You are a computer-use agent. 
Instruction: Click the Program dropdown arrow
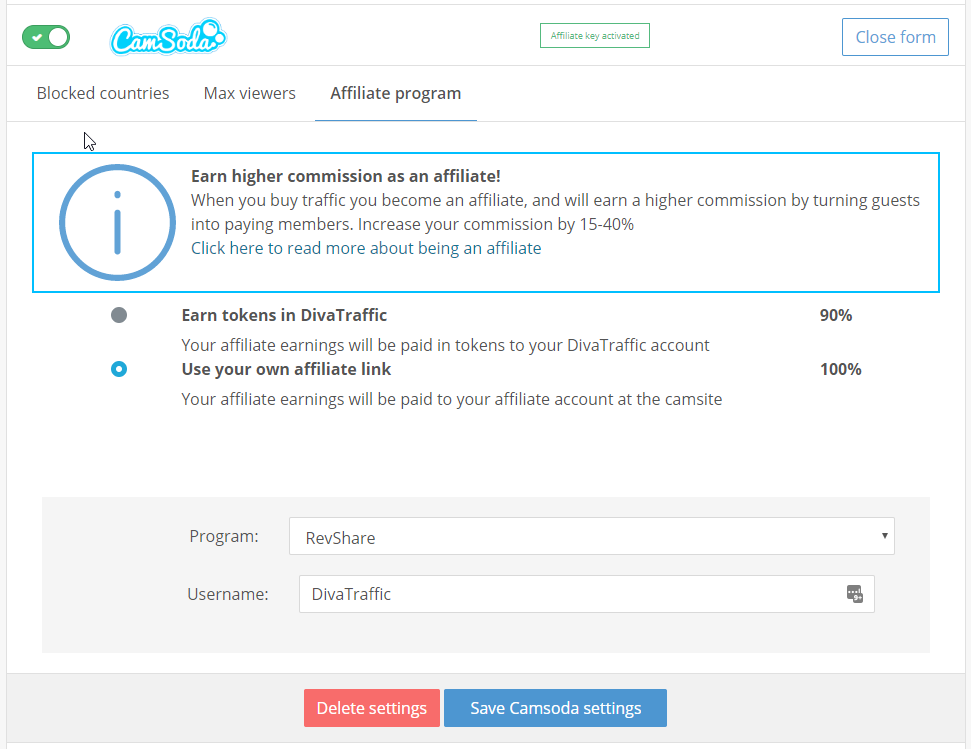tap(884, 536)
